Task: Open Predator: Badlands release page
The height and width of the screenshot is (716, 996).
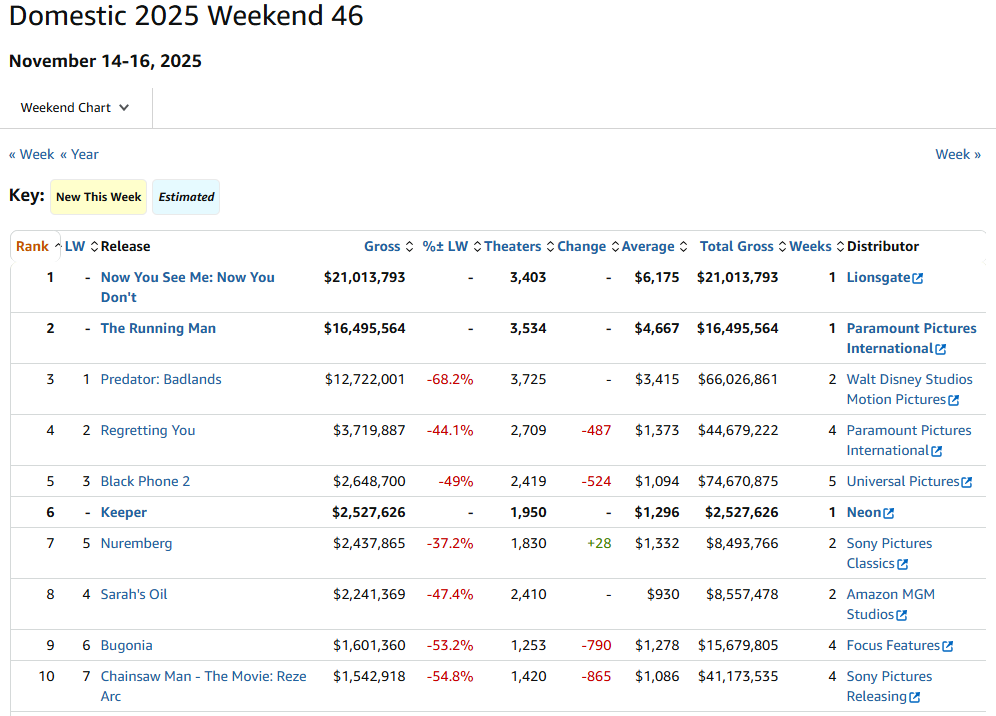Action: click(x=161, y=379)
